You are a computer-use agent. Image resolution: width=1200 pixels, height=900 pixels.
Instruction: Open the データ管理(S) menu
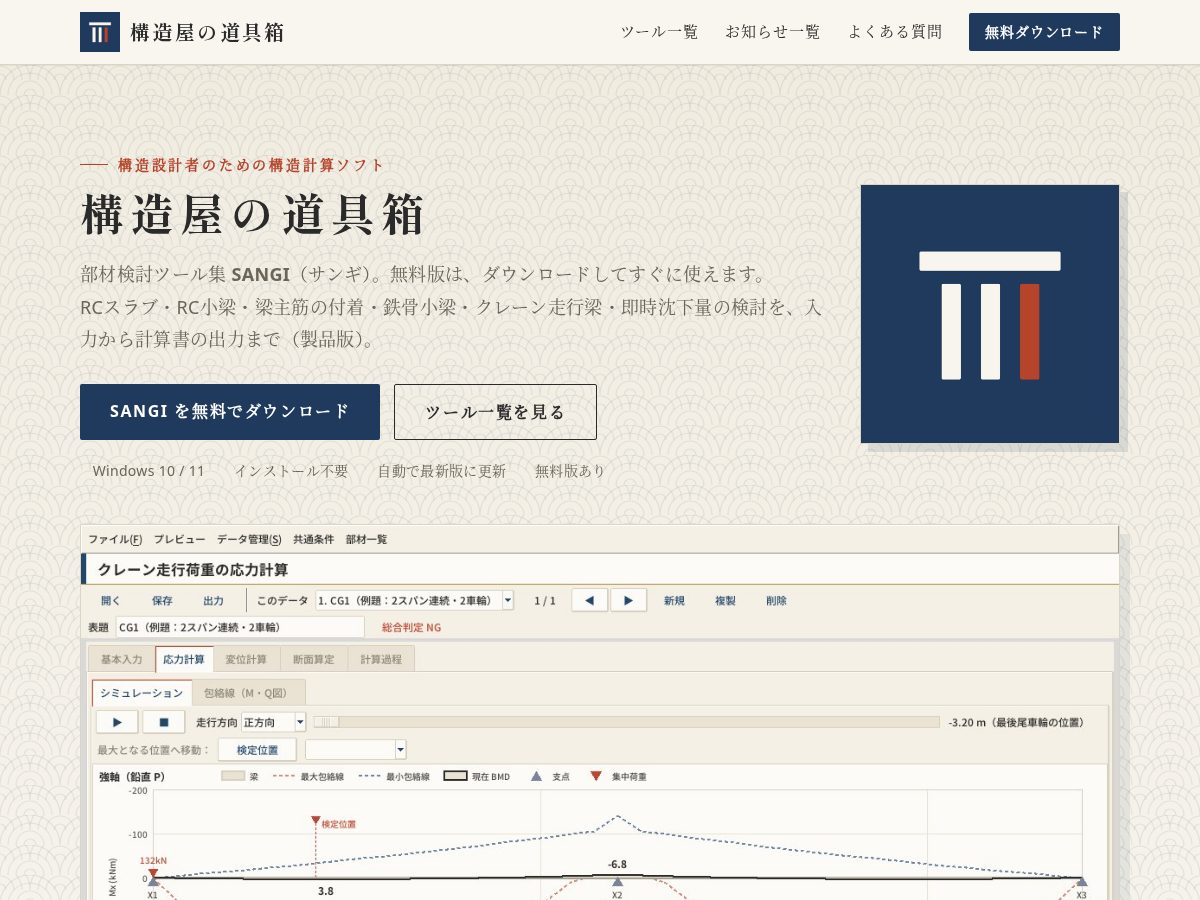[249, 539]
